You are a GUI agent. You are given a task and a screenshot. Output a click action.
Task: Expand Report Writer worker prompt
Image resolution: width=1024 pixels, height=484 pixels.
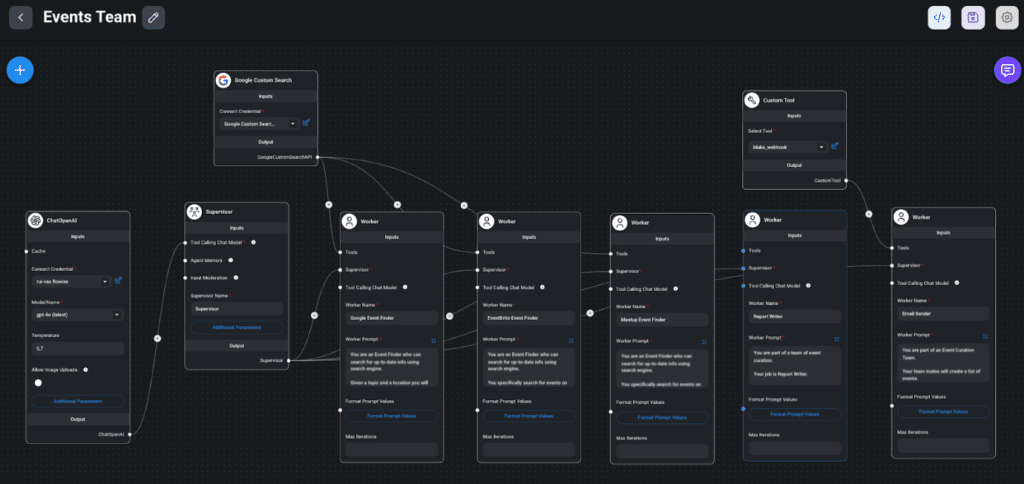pos(837,339)
